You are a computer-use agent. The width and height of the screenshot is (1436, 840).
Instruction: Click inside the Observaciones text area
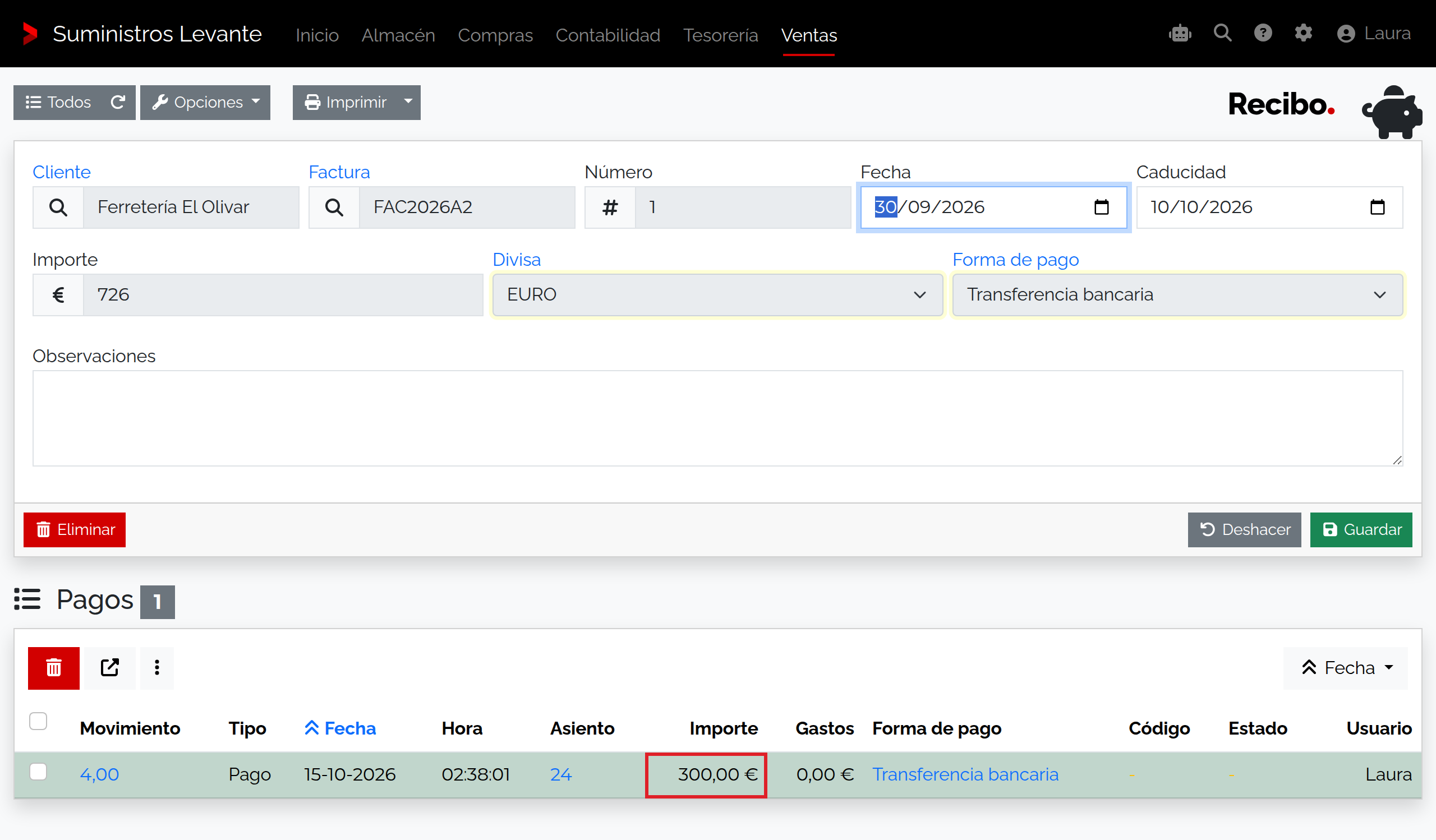pyautogui.click(x=717, y=419)
